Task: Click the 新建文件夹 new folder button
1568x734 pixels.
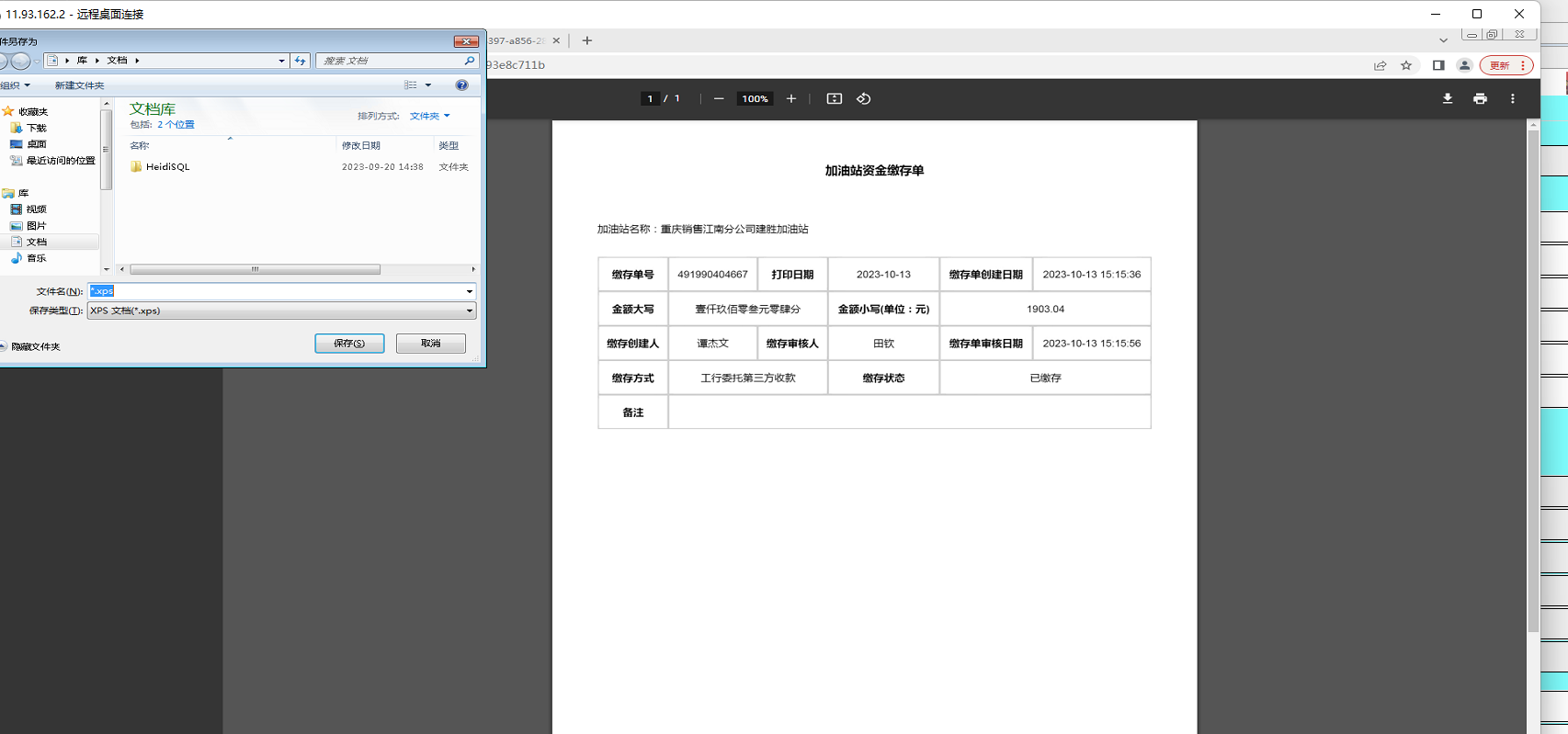Action: (x=79, y=85)
